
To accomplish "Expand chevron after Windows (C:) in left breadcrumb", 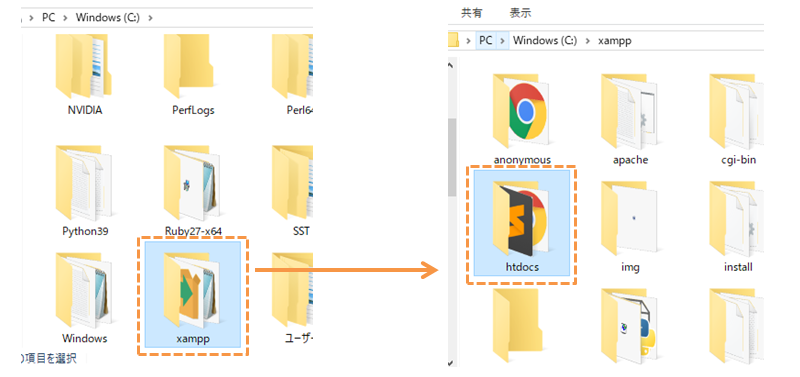I will 150,17.
